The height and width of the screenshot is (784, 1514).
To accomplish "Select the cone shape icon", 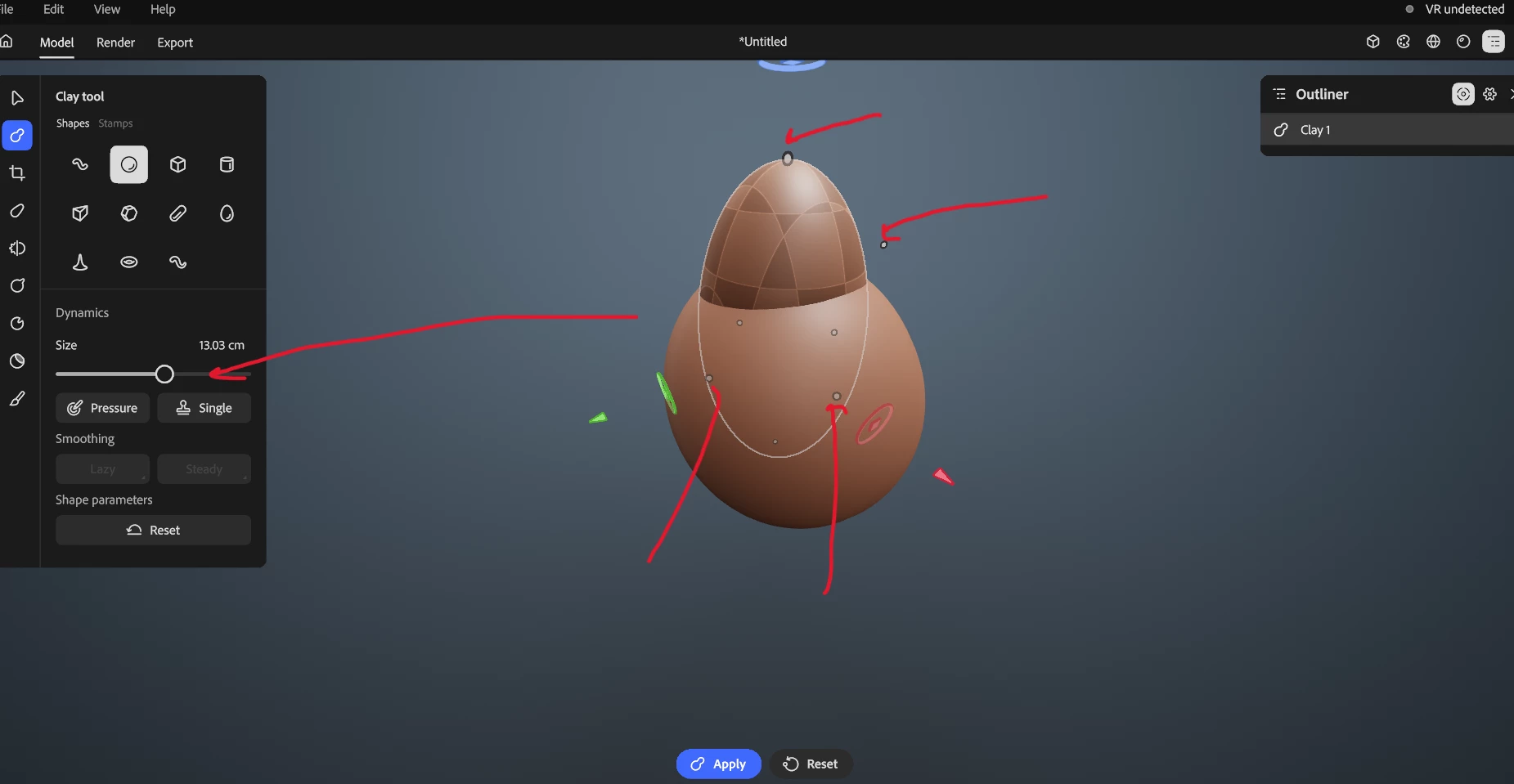I will click(x=80, y=262).
